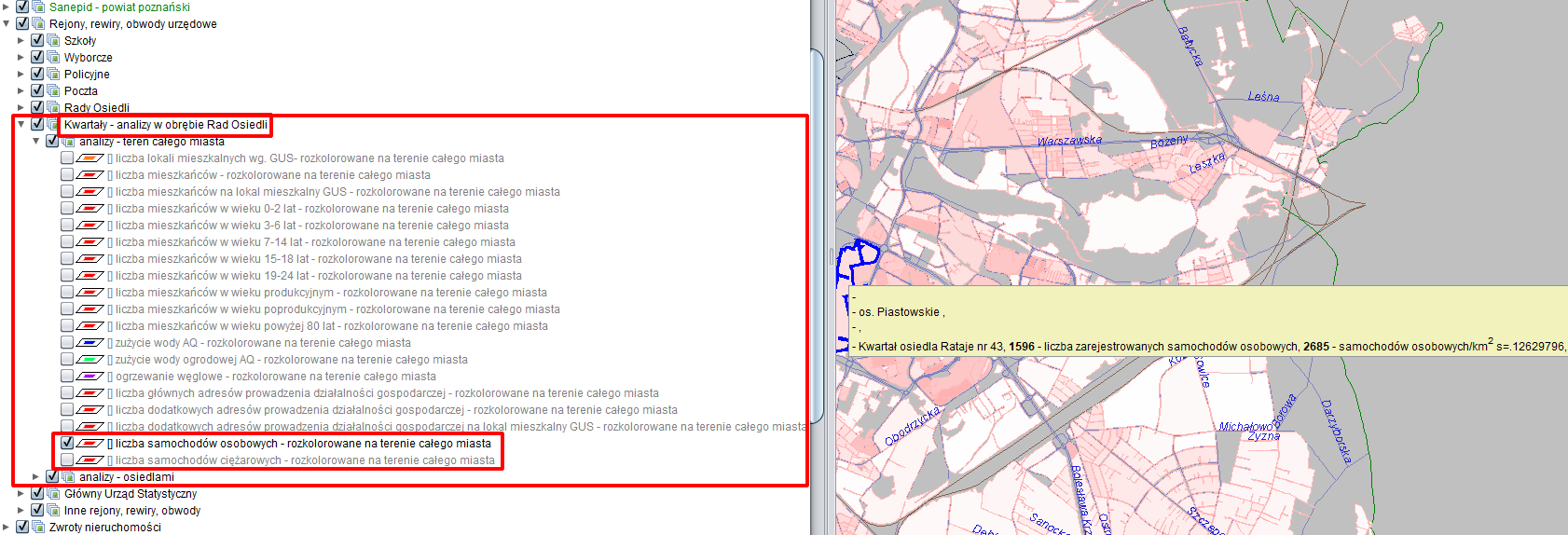Screen dimensions: 1568x535
Task: Check the ogrzewanie węglowe layer checkbox
Action: click(x=67, y=377)
